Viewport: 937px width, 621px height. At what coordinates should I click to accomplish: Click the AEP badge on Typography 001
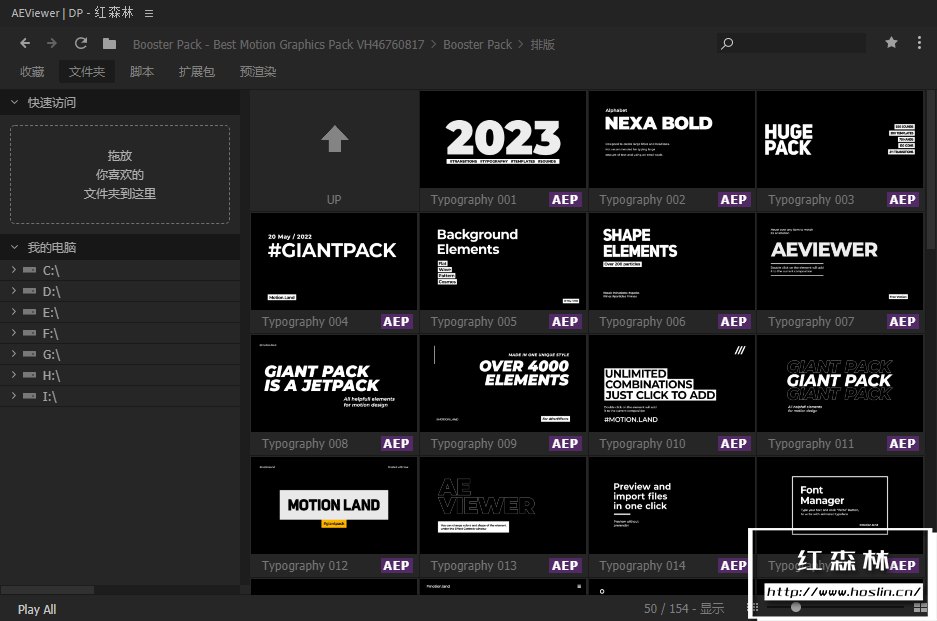(x=565, y=200)
